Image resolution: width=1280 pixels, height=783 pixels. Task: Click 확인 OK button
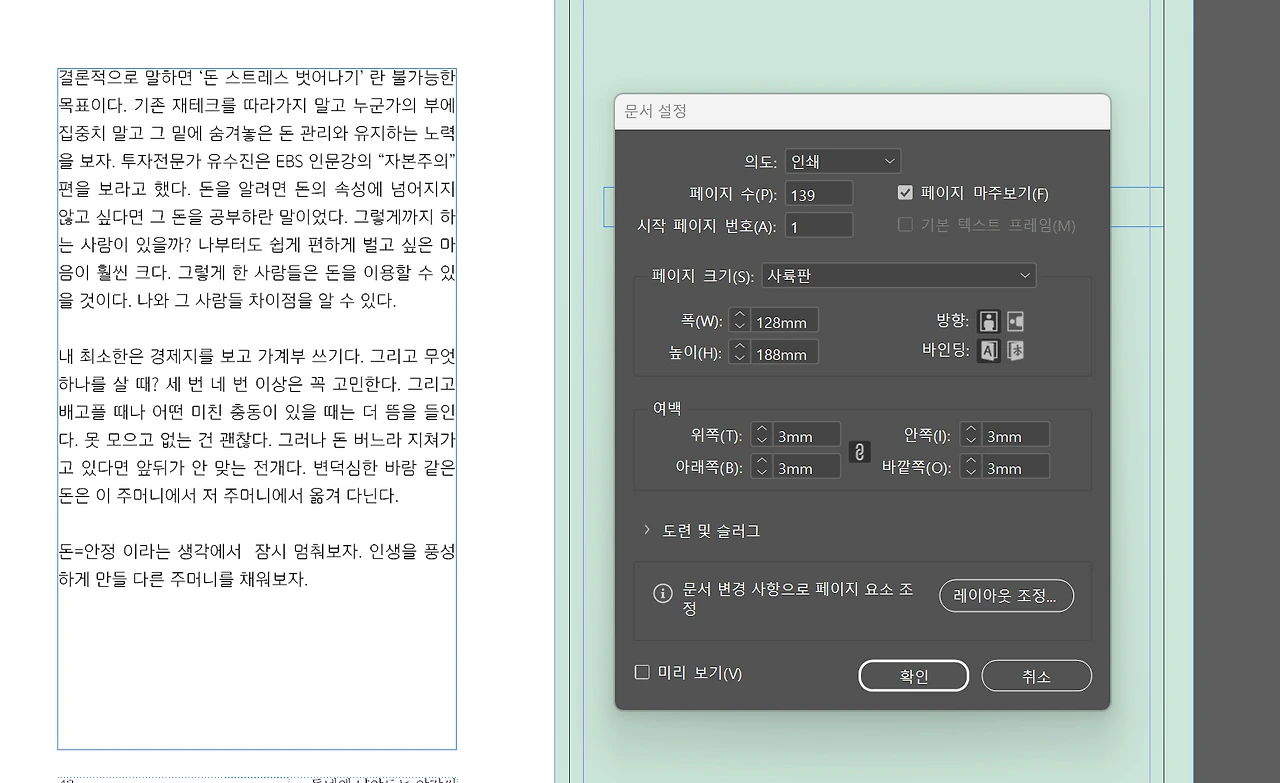pyautogui.click(x=914, y=676)
